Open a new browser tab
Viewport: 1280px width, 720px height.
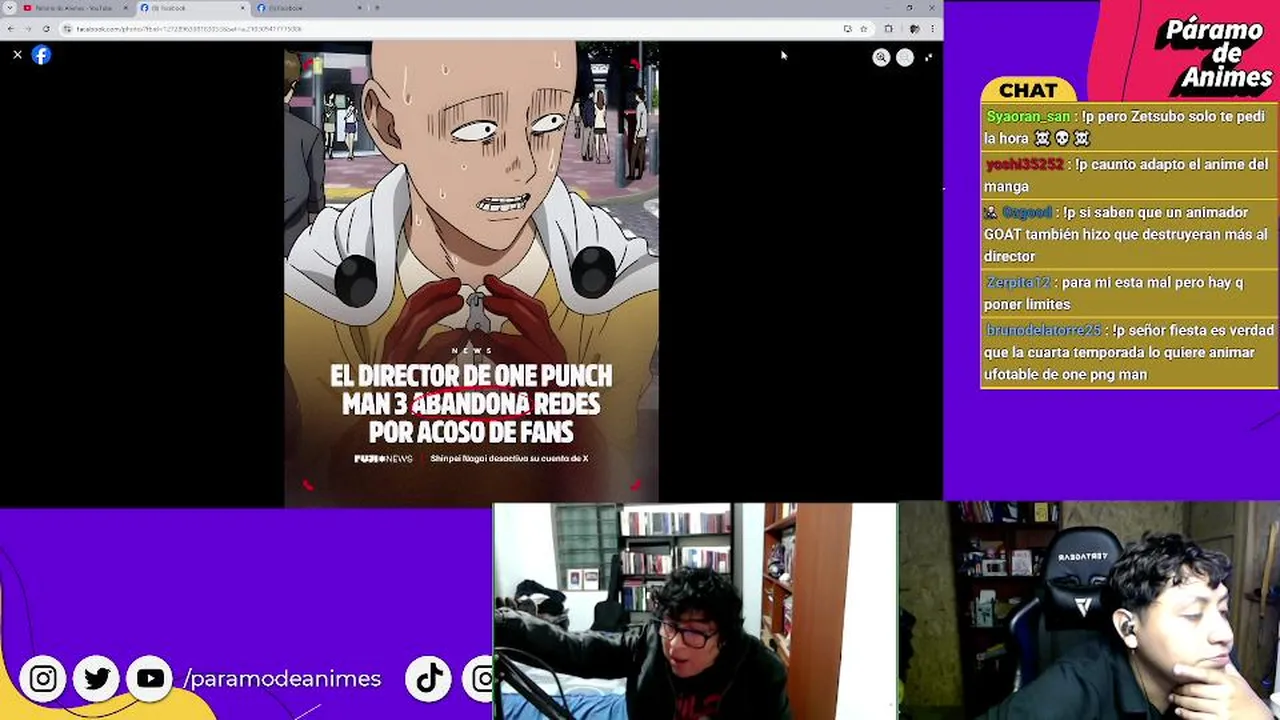(377, 8)
